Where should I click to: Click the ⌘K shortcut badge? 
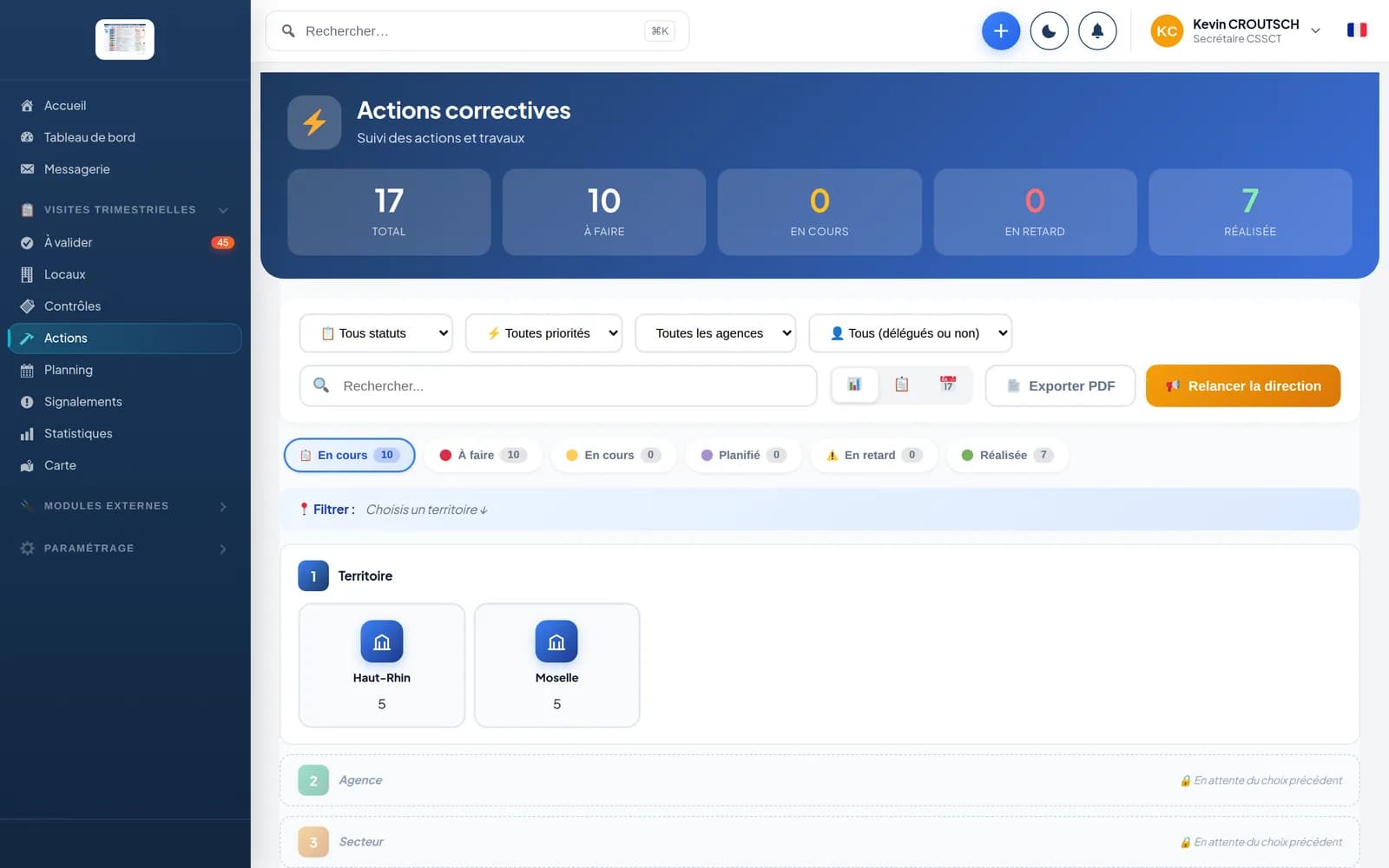660,31
